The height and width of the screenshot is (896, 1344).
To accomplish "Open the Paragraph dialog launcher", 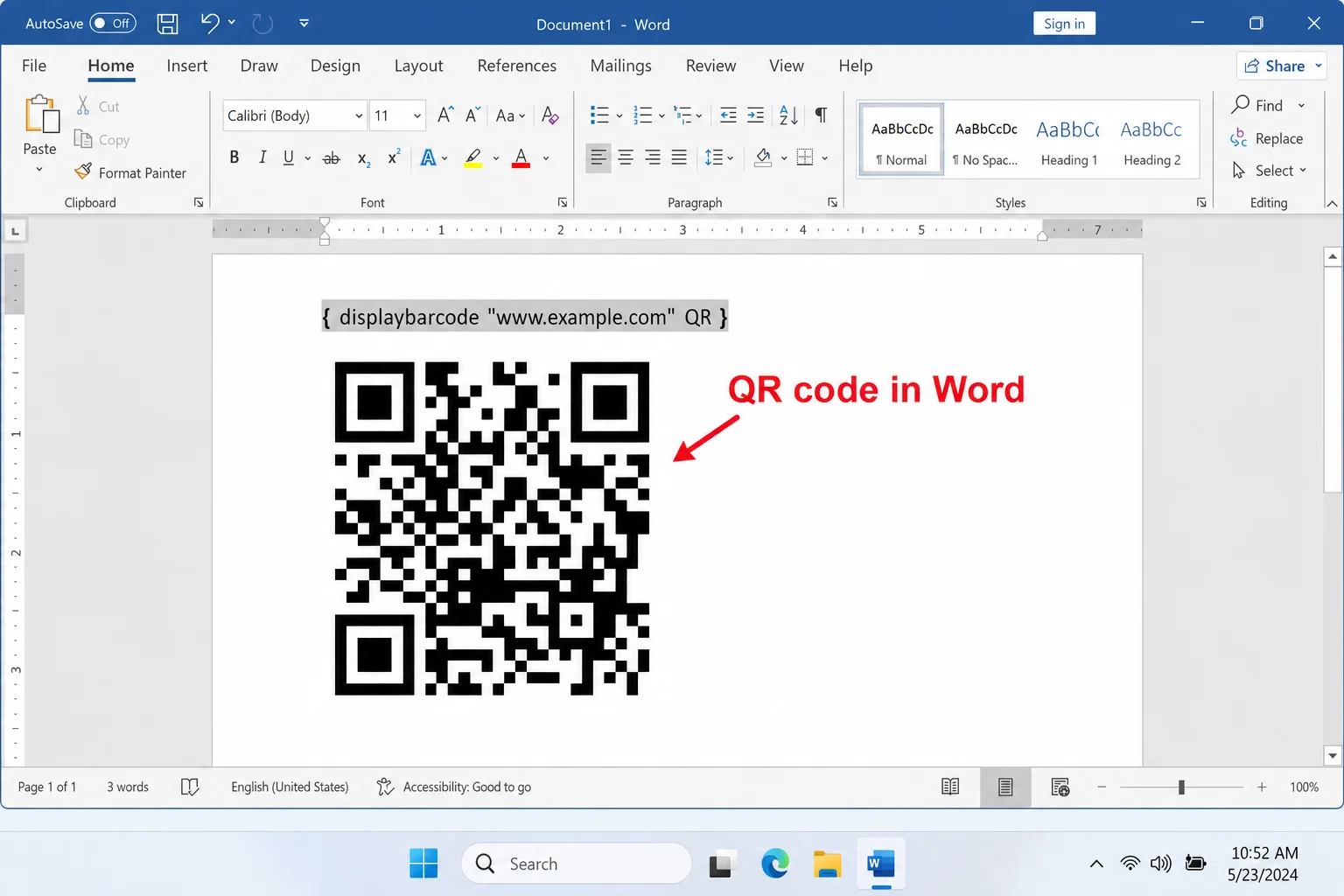I will tap(832, 202).
